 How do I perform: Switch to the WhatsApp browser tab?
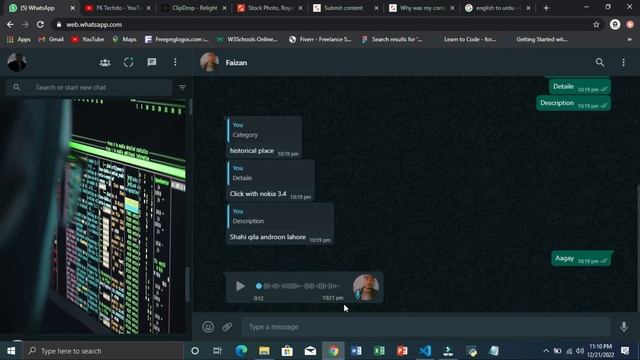(x=41, y=8)
